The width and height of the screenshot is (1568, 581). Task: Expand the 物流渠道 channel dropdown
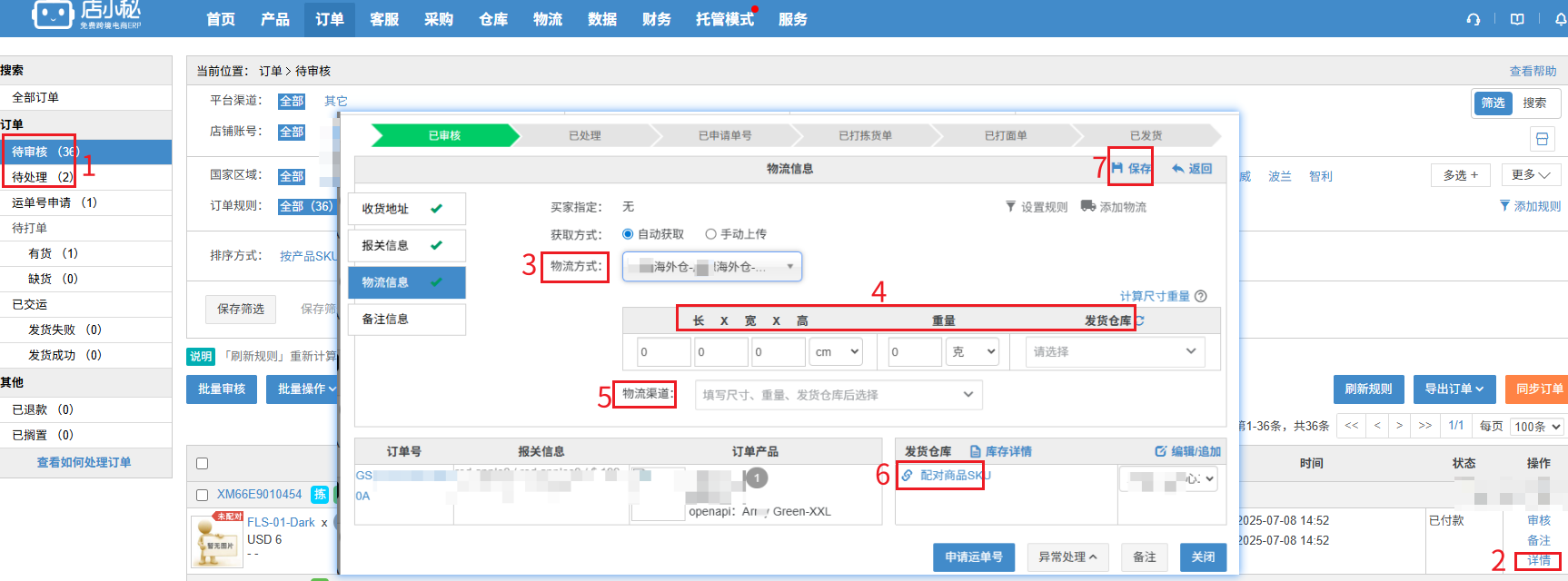click(x=838, y=395)
